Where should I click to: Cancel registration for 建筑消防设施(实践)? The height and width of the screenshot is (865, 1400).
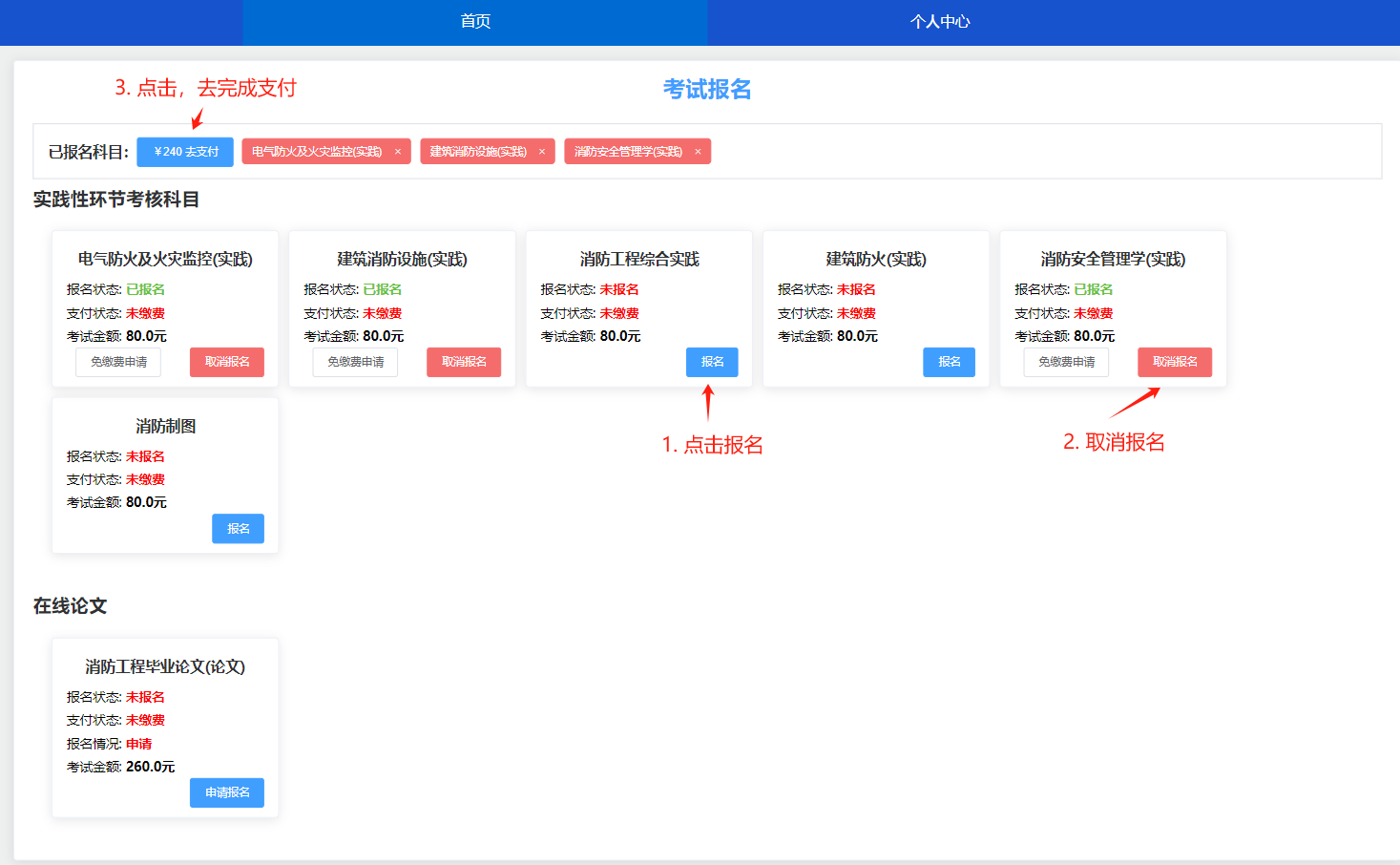click(x=464, y=362)
